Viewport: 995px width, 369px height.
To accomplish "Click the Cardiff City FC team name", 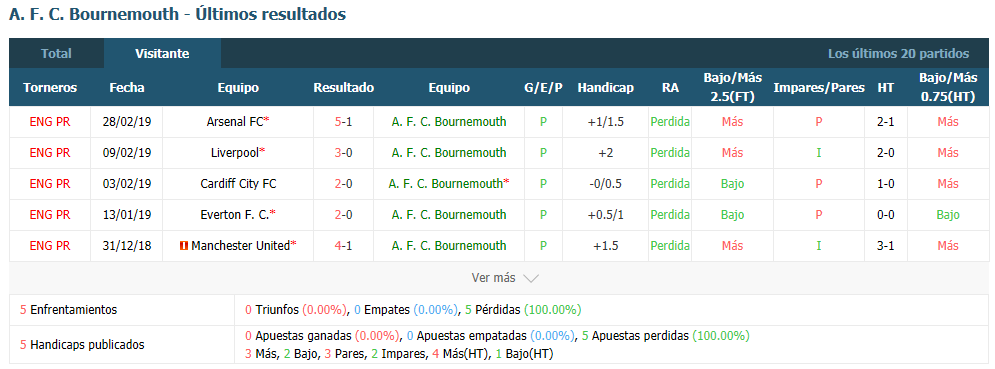I will pyautogui.click(x=238, y=184).
